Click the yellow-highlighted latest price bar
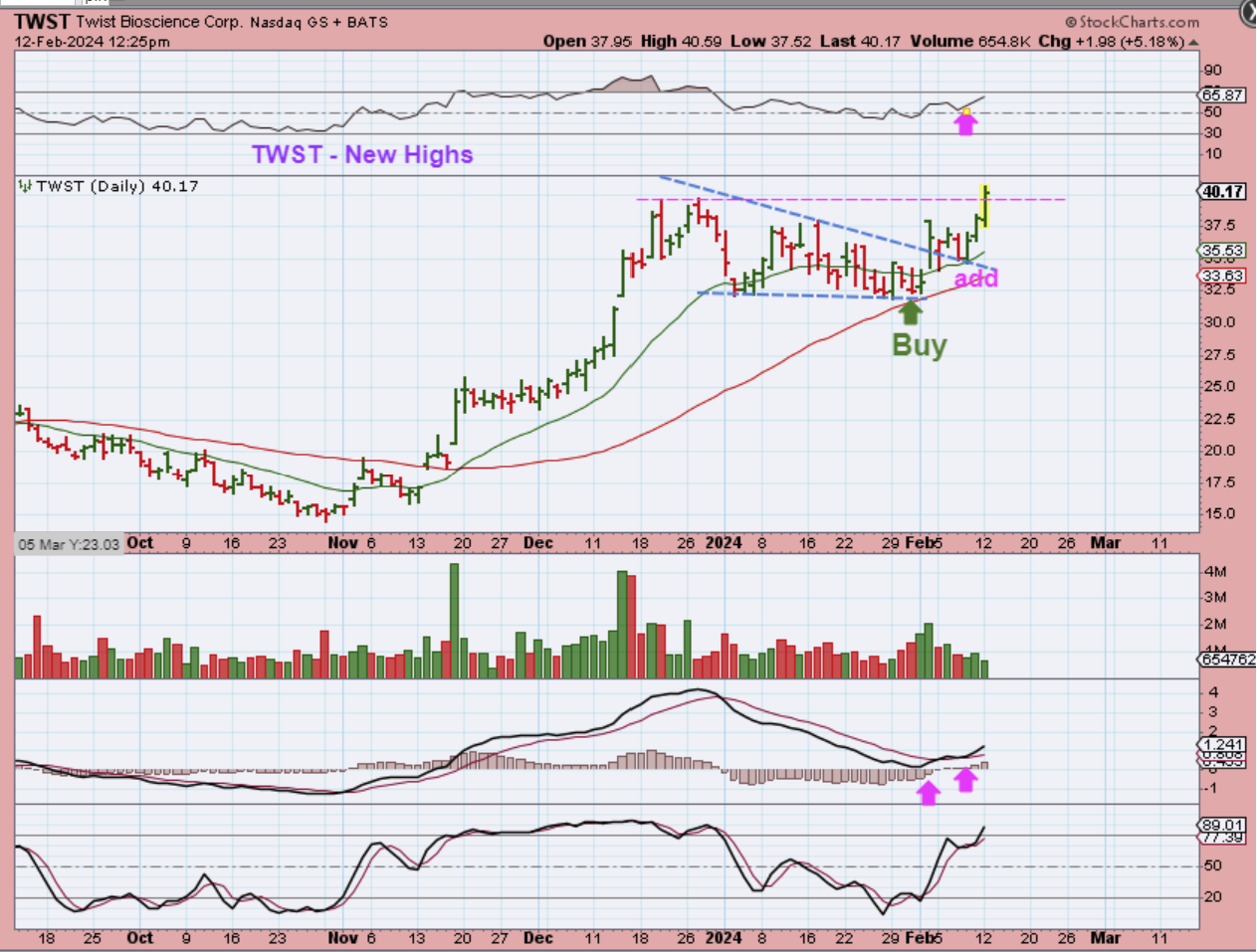Viewport: 1257px width, 952px height. (985, 206)
